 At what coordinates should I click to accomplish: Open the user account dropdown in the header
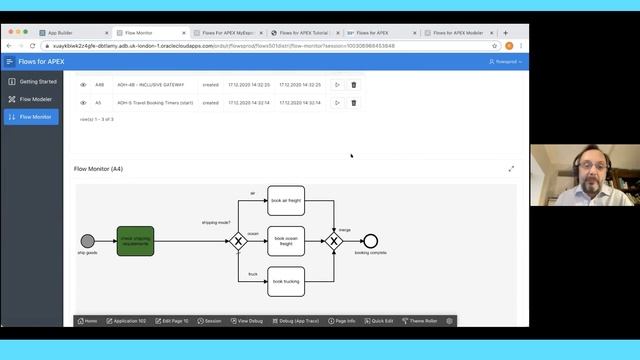(x=505, y=62)
